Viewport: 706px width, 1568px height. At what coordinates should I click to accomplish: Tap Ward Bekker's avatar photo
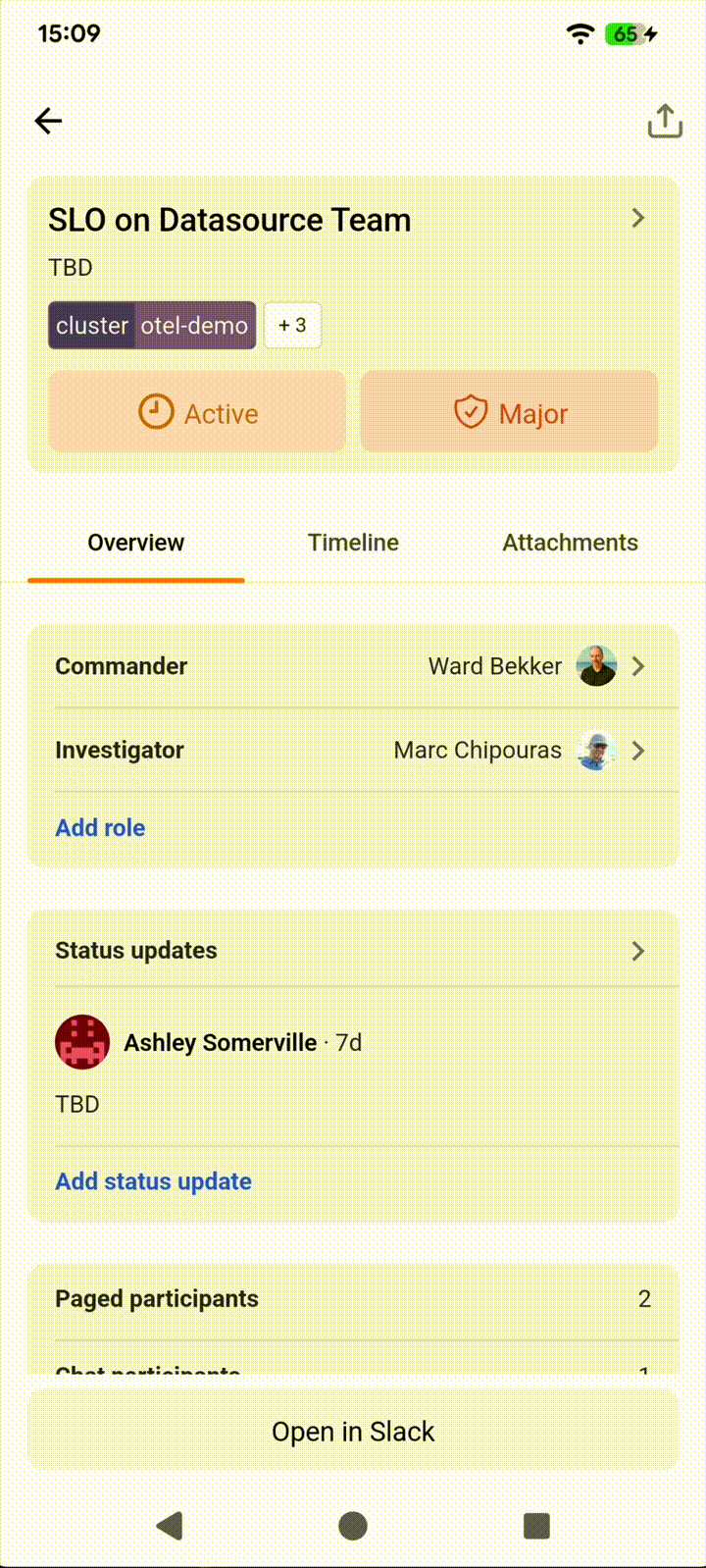[596, 666]
